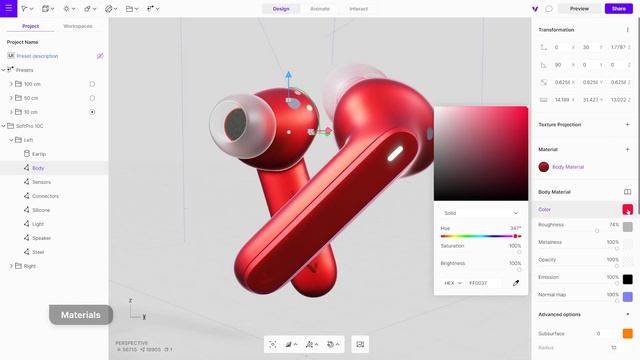Open the Preset description link
Viewport: 640px width, 360px height.
(x=37, y=56)
